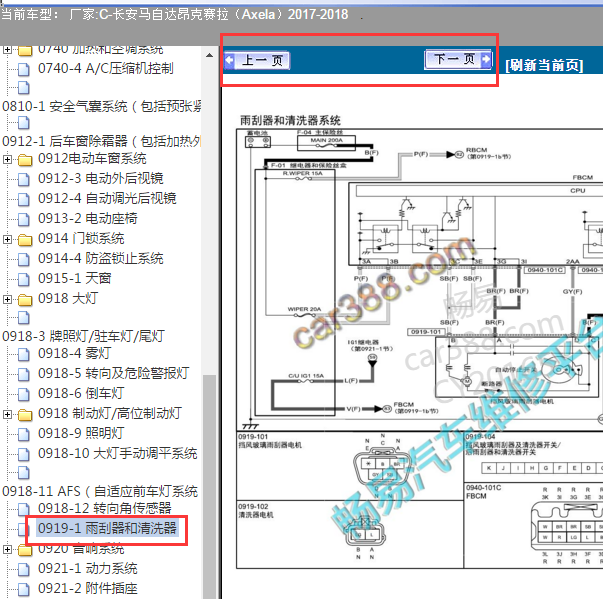Click page icon beside 0918-12 转向角传感器
Image resolution: width=603 pixels, height=599 pixels.
(x=24, y=509)
